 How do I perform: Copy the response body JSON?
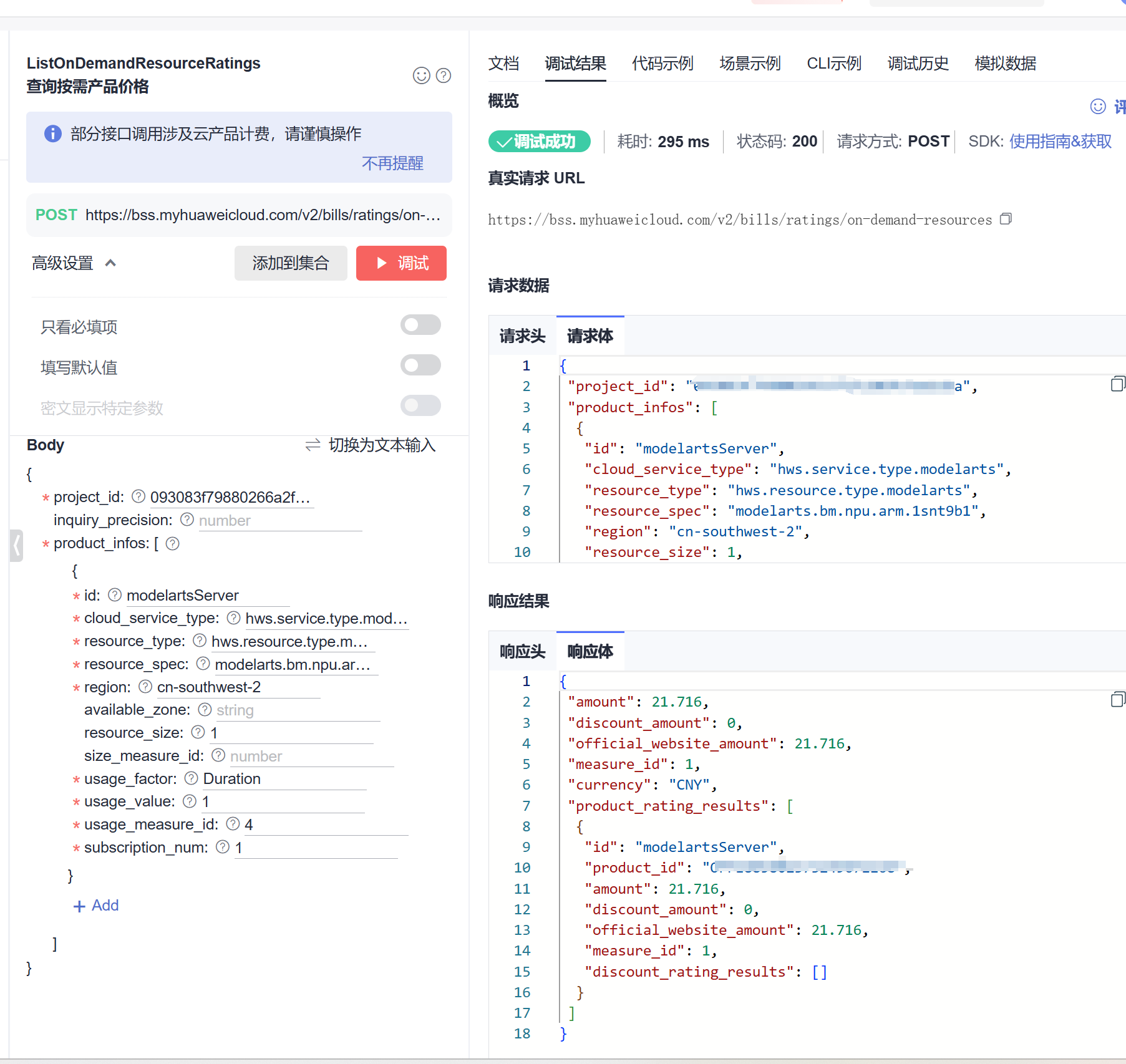(1117, 700)
